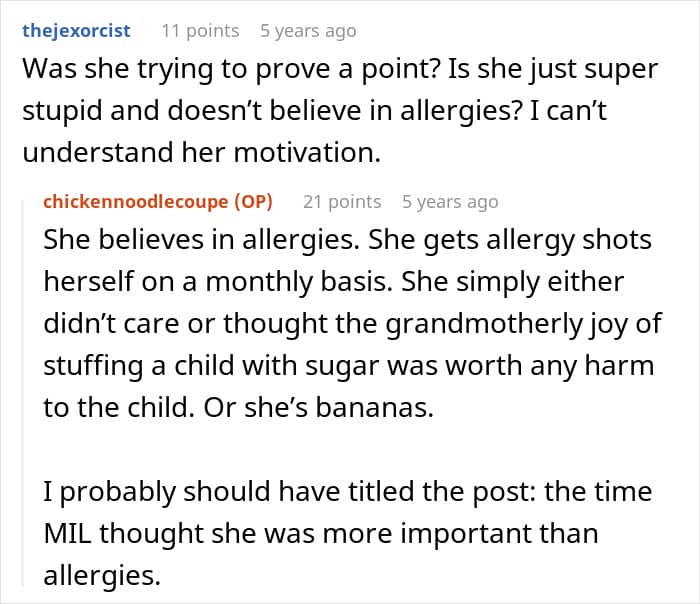Click the "11 points" comment score
Image resolution: width=700 pixels, height=604 pixels.
pos(199,30)
